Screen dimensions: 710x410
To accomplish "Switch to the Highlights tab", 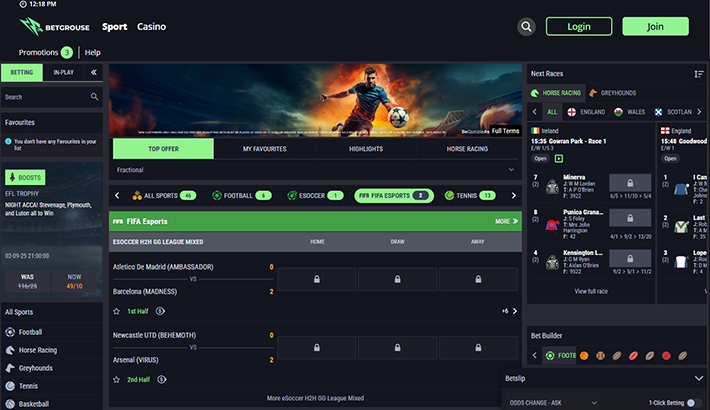I will 366,149.
